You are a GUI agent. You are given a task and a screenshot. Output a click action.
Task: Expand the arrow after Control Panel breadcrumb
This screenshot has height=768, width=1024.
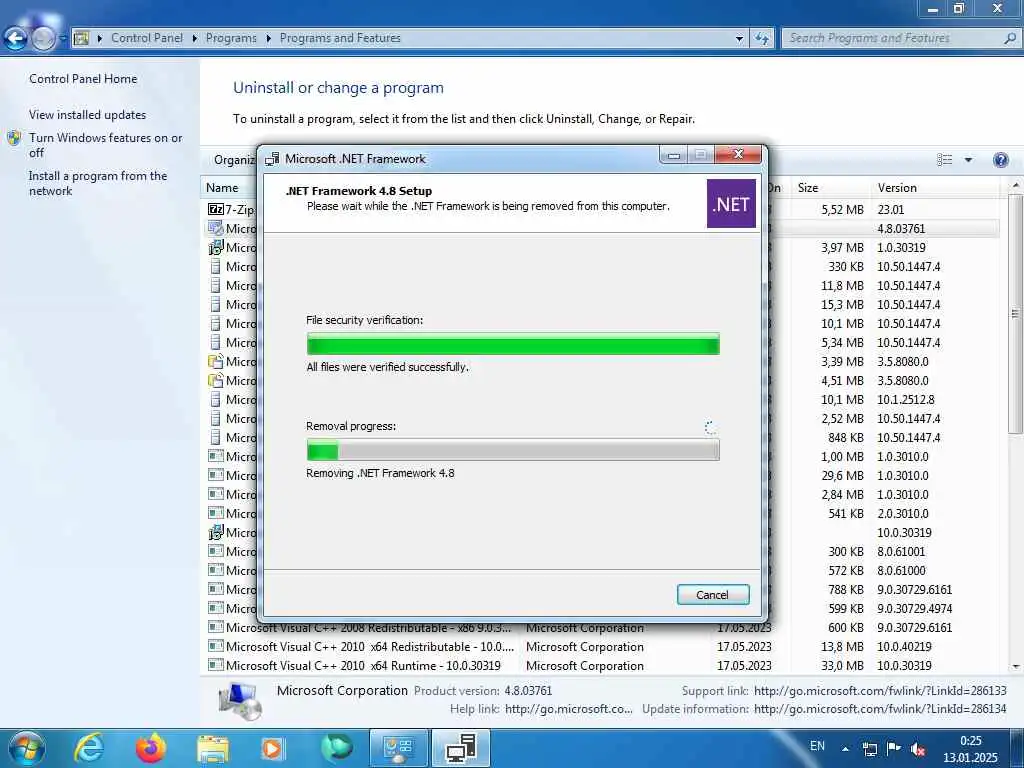point(195,39)
